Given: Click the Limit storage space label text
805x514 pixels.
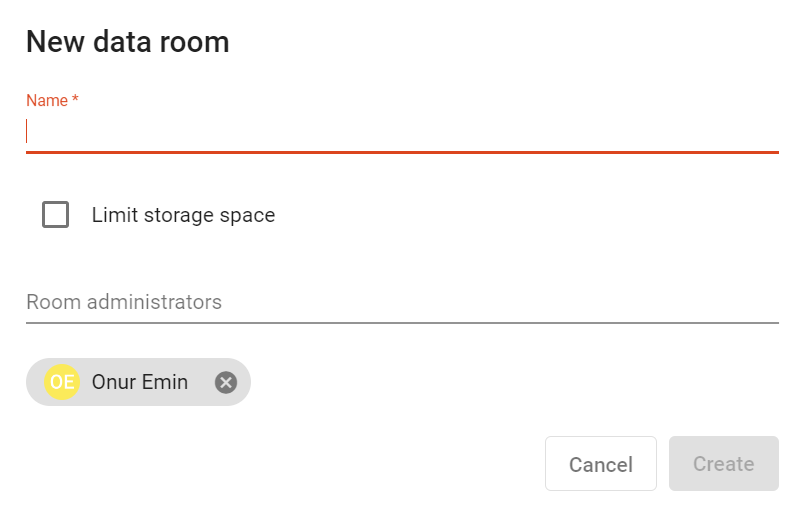Looking at the screenshot, I should 183,215.
